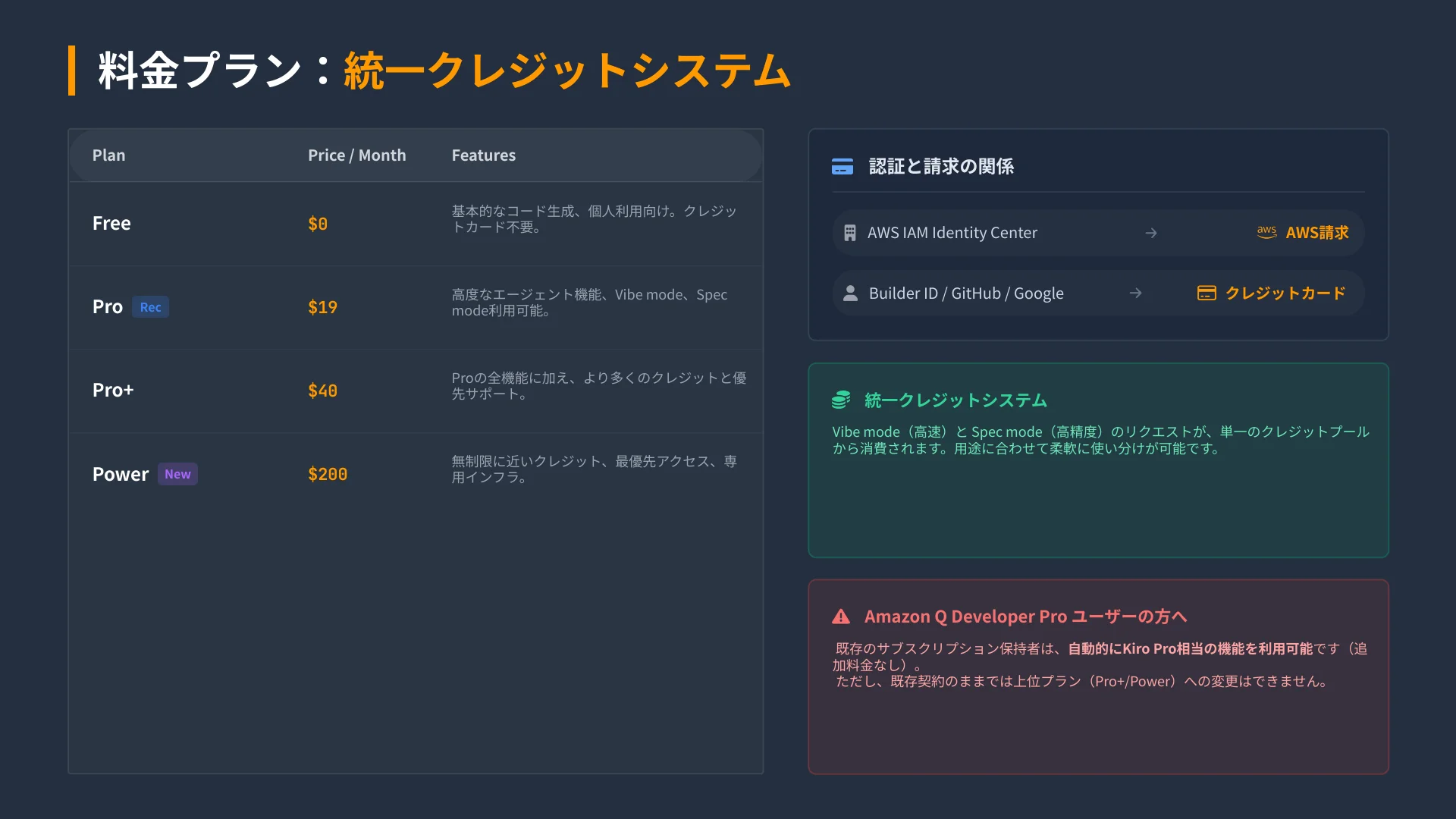The image size is (1456, 819).
Task: Click the Power plan feature description
Action: [595, 469]
